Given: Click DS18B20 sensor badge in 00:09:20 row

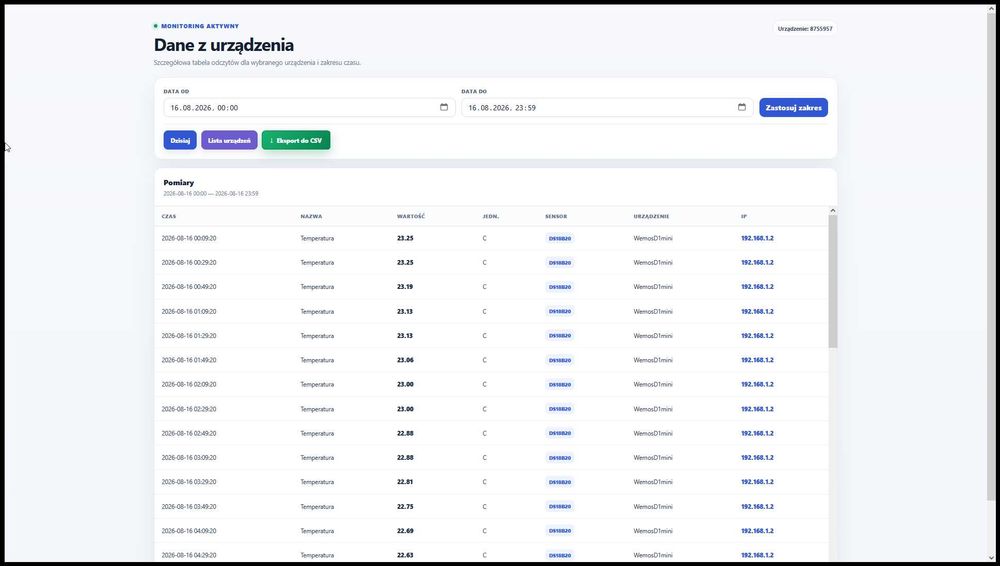Looking at the screenshot, I should click(x=560, y=238).
